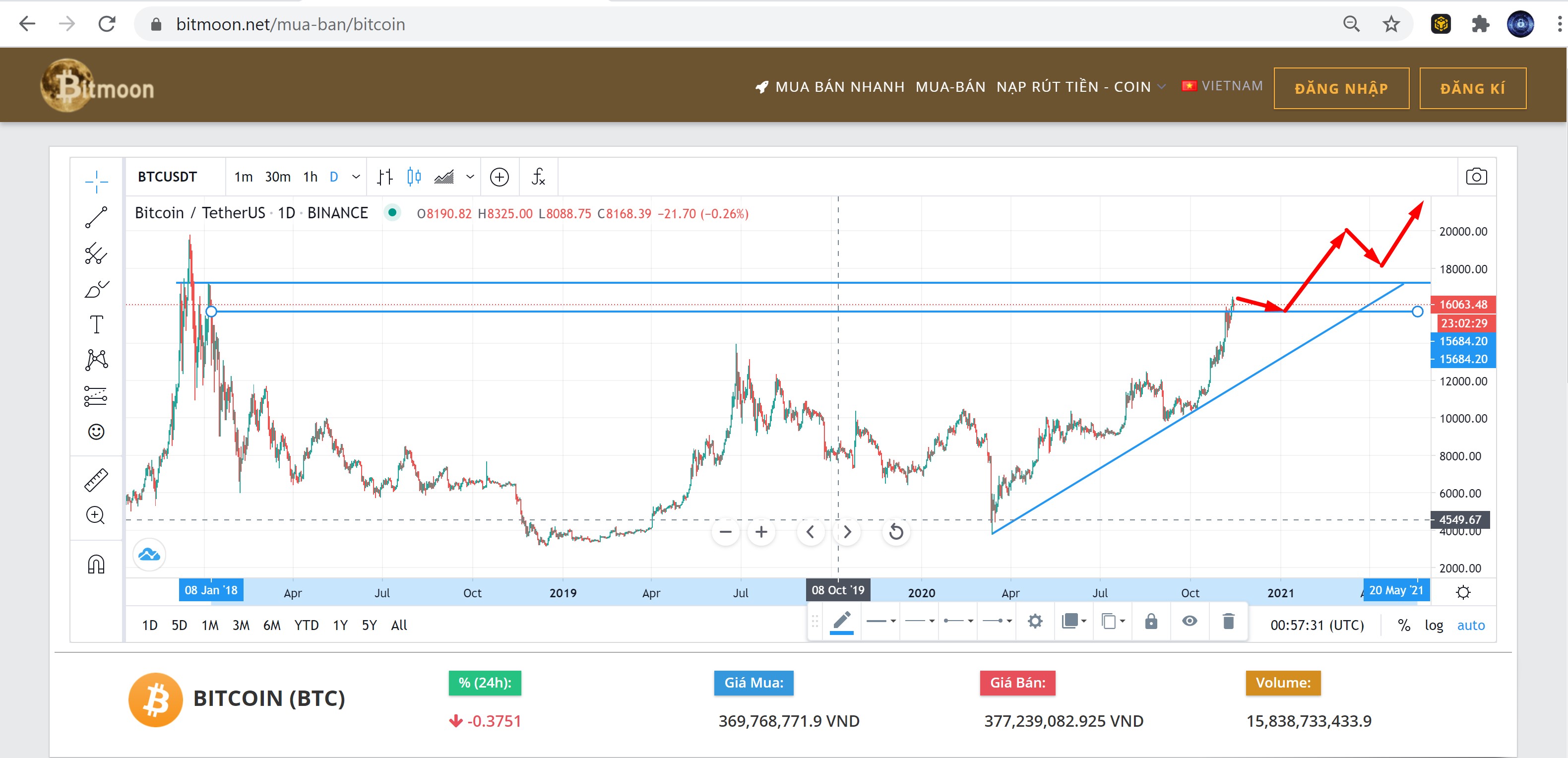Set date range to YTD
The image size is (1568, 758).
click(x=306, y=625)
